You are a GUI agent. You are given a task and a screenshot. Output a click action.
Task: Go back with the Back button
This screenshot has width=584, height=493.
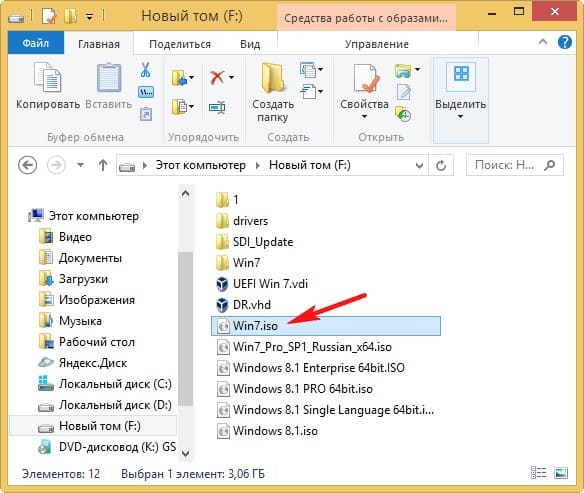click(28, 165)
